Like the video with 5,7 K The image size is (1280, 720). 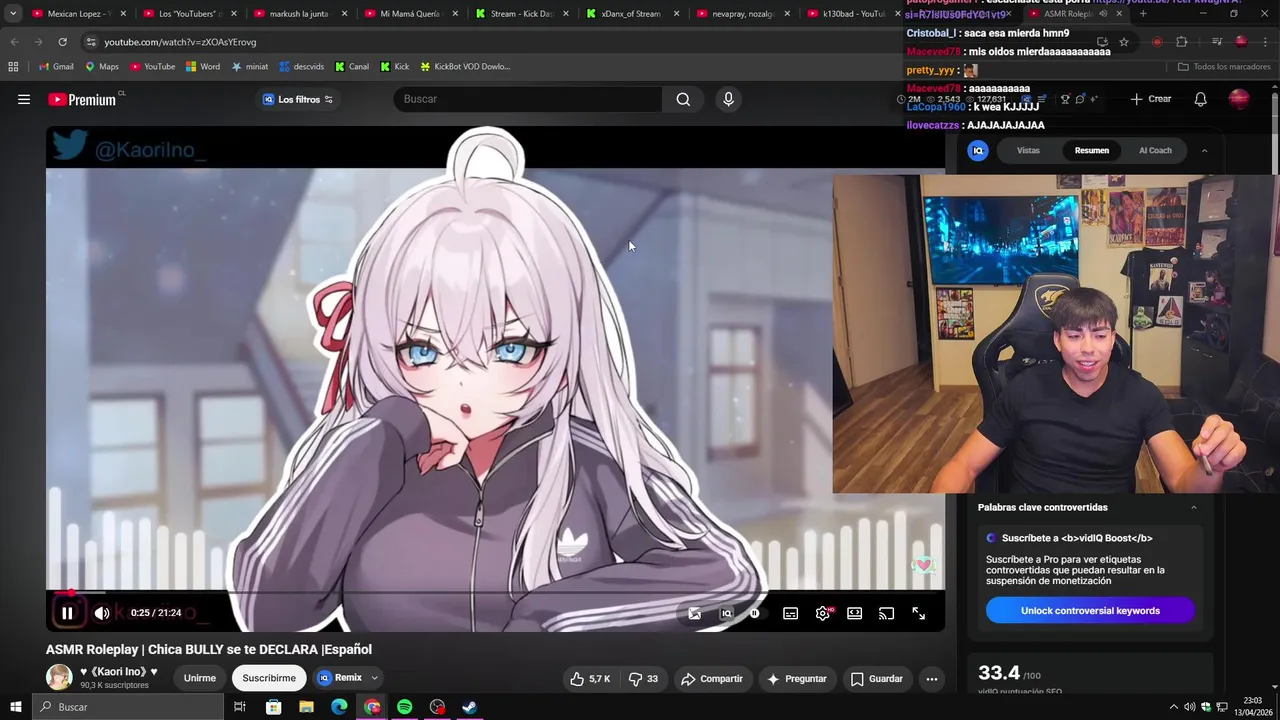click(590, 679)
